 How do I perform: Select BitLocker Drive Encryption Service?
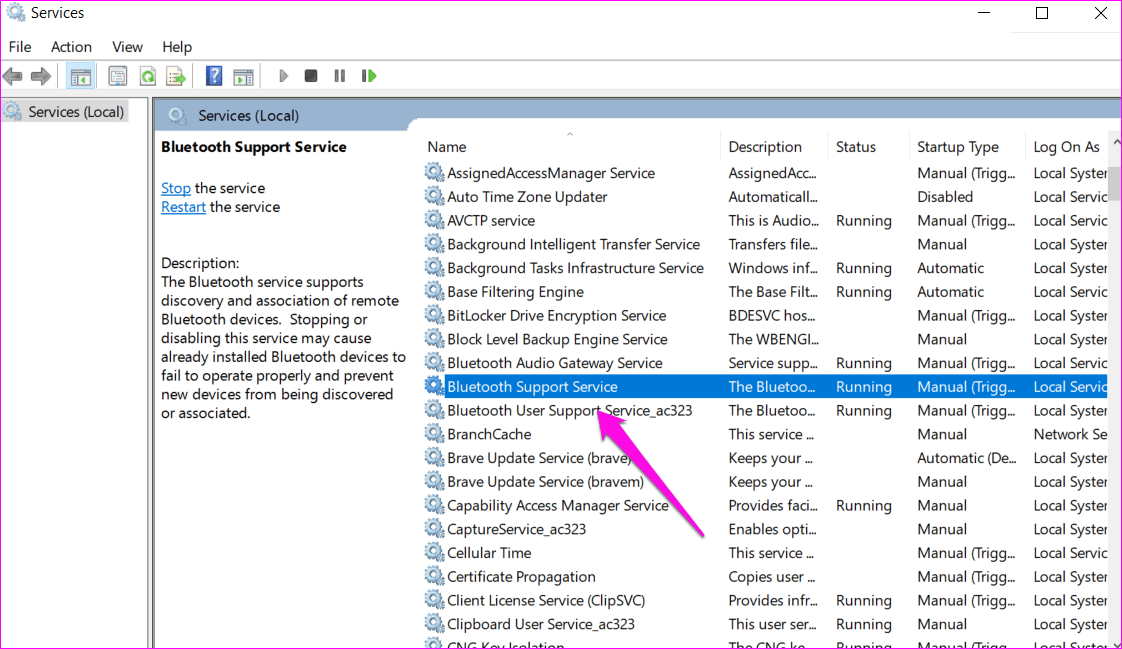[765, 315]
